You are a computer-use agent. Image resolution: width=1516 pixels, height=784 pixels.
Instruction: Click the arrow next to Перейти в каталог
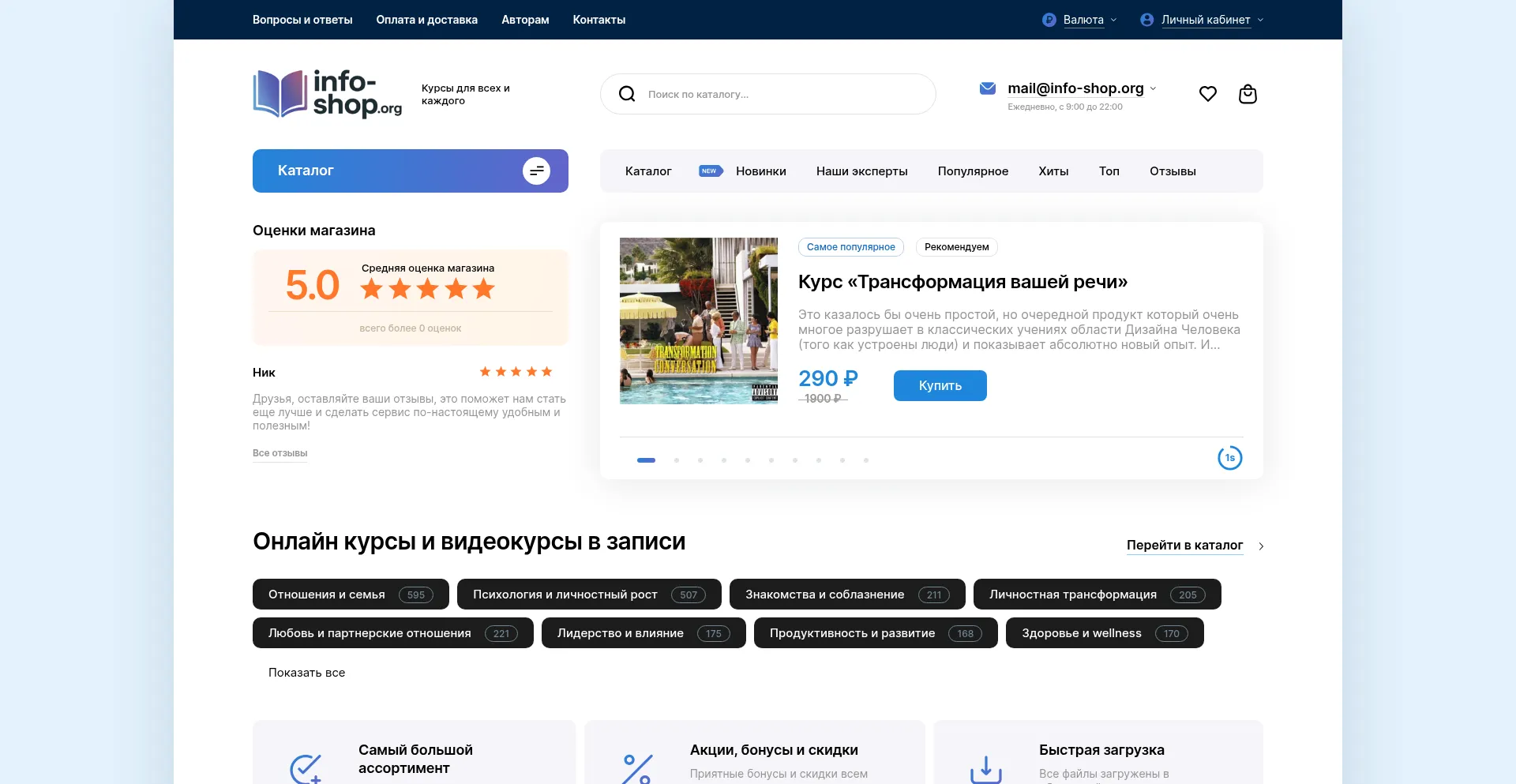[1261, 546]
